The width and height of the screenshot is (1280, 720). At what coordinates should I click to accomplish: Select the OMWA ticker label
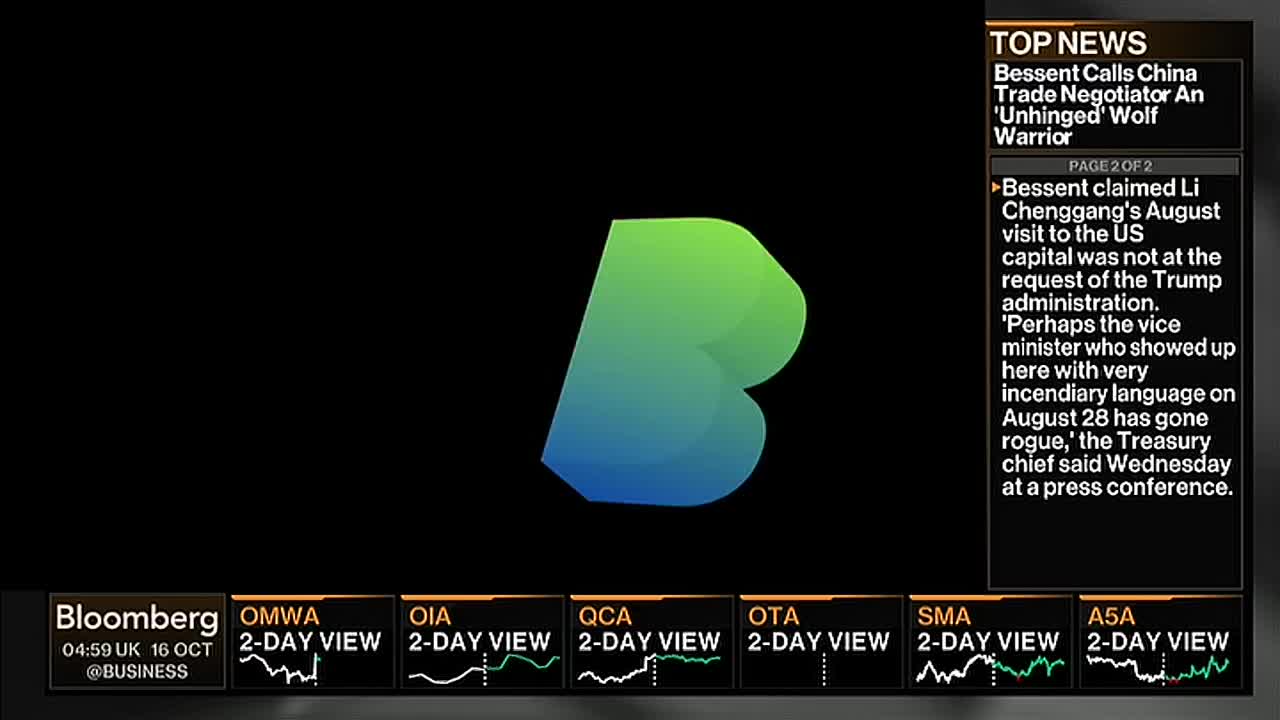tap(279, 616)
